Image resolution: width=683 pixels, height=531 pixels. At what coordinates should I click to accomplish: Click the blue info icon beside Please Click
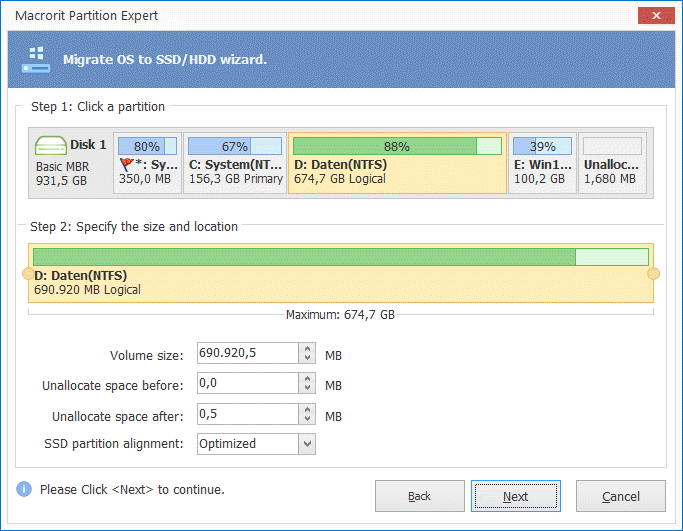[24, 489]
